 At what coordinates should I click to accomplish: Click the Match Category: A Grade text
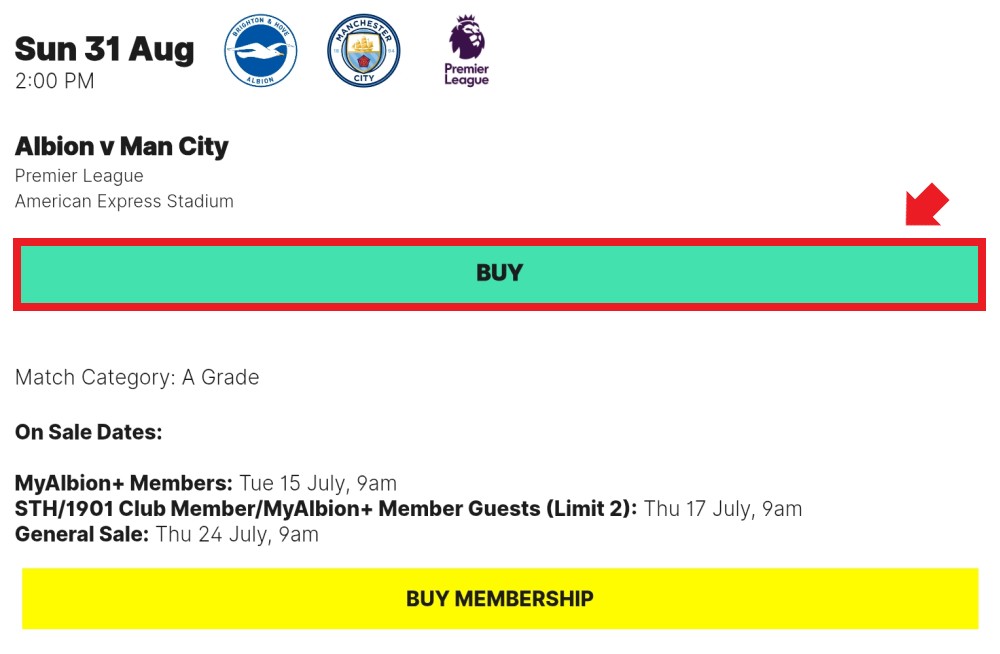coord(137,377)
